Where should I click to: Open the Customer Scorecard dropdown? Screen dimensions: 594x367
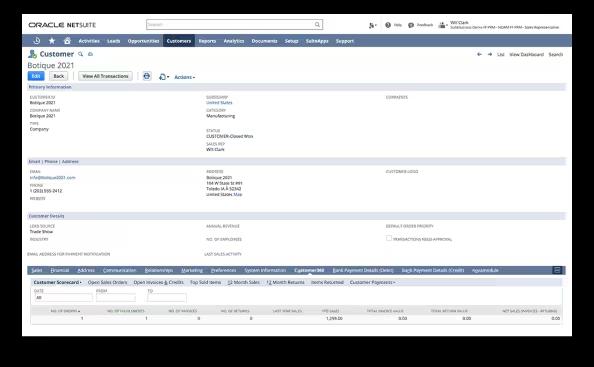pos(58,283)
